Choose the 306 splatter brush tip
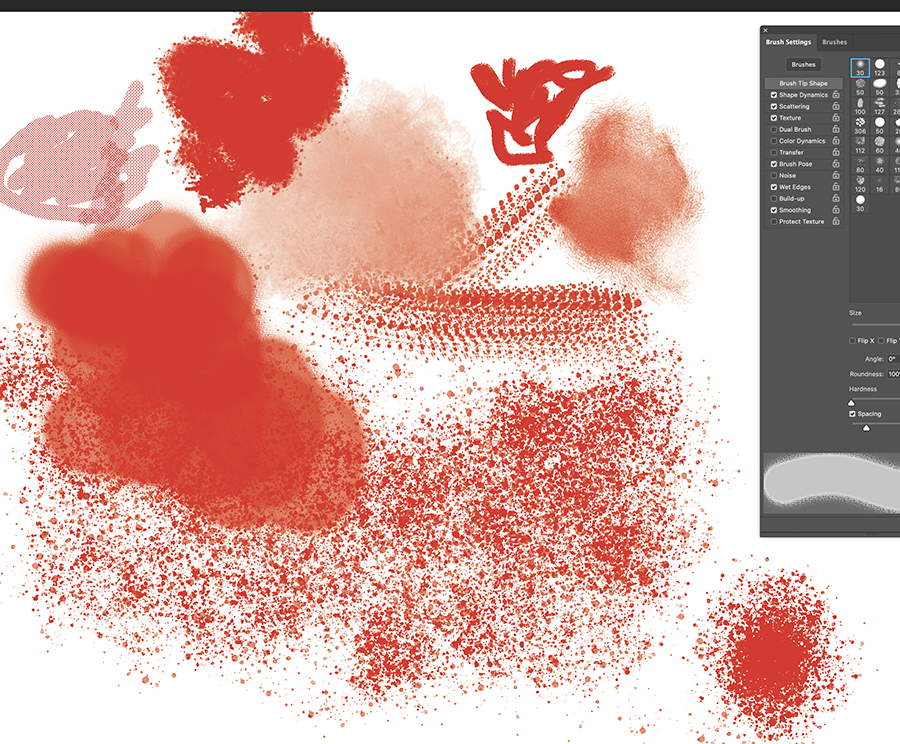Viewport: 900px width, 744px height. pos(860,126)
